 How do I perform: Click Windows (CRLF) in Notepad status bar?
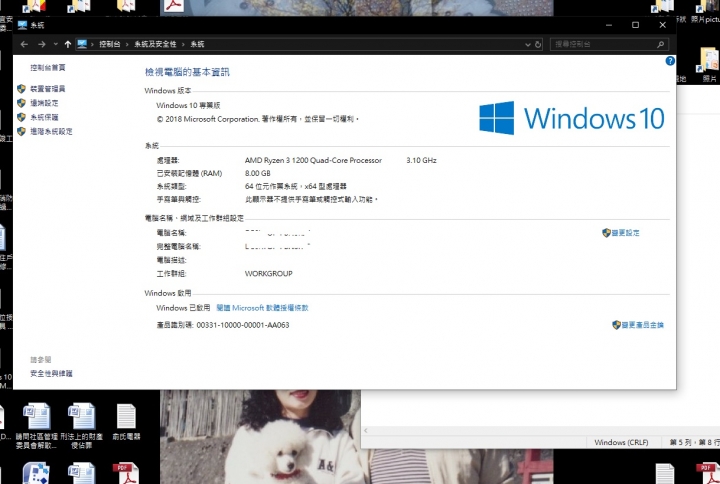621,442
